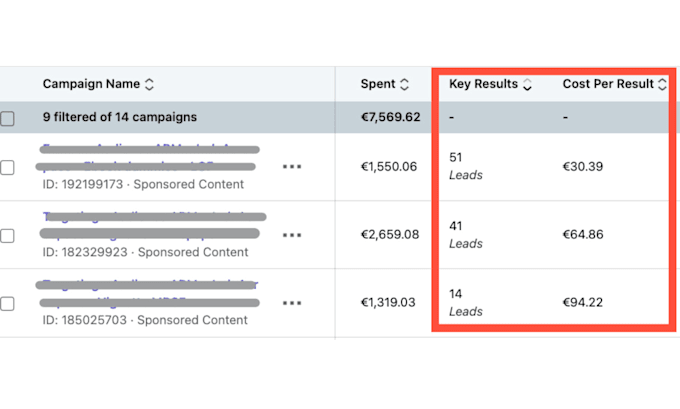Open more options for campaign 192199173
The width and height of the screenshot is (680, 409).
292,167
